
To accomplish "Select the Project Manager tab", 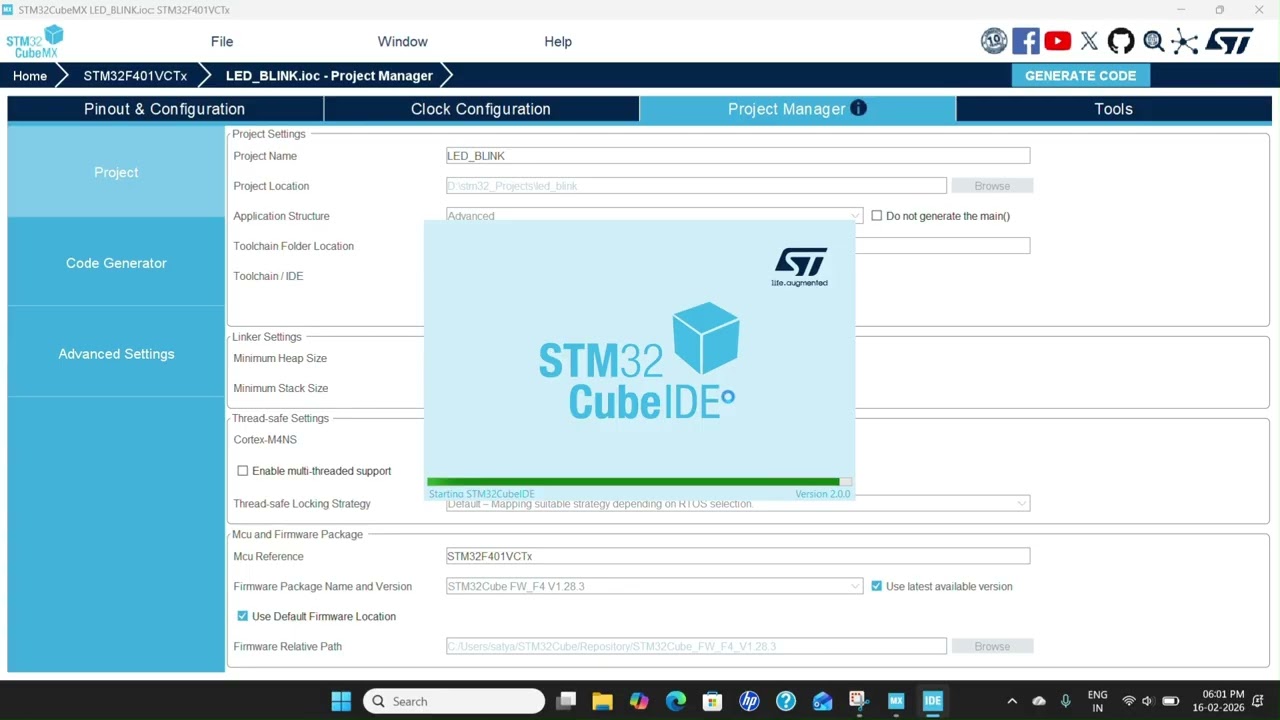I will coord(797,109).
